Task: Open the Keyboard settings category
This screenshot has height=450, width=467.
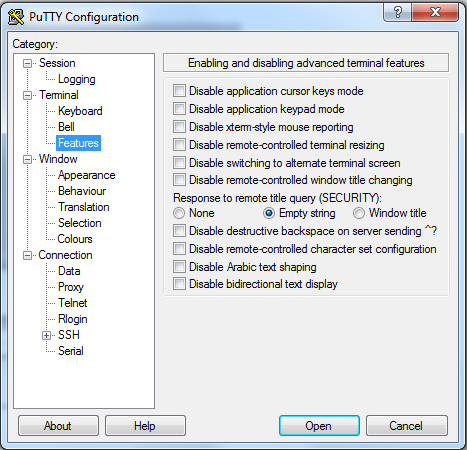Action: (x=80, y=111)
